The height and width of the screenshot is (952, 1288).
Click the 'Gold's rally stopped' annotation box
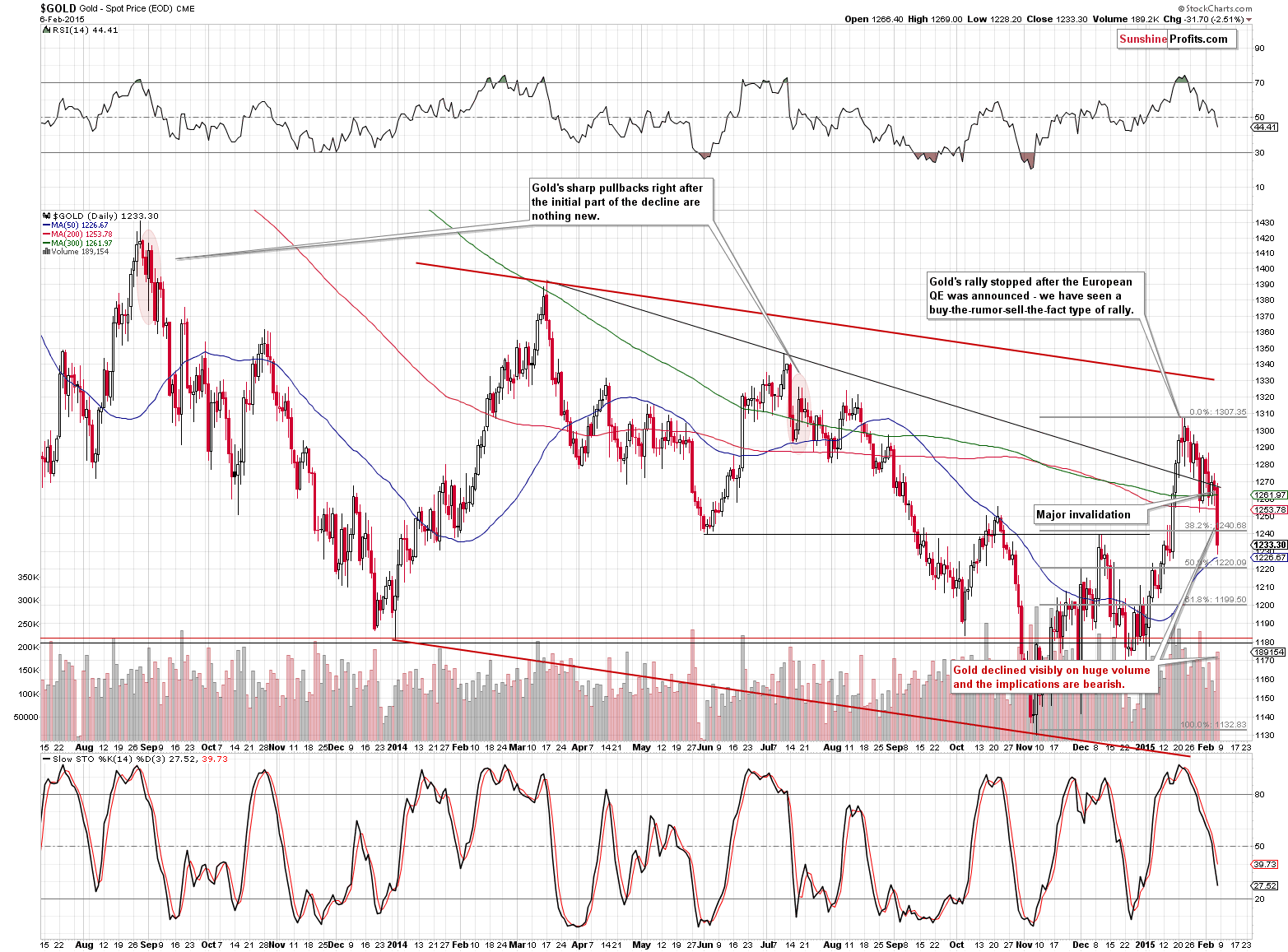tap(1035, 295)
